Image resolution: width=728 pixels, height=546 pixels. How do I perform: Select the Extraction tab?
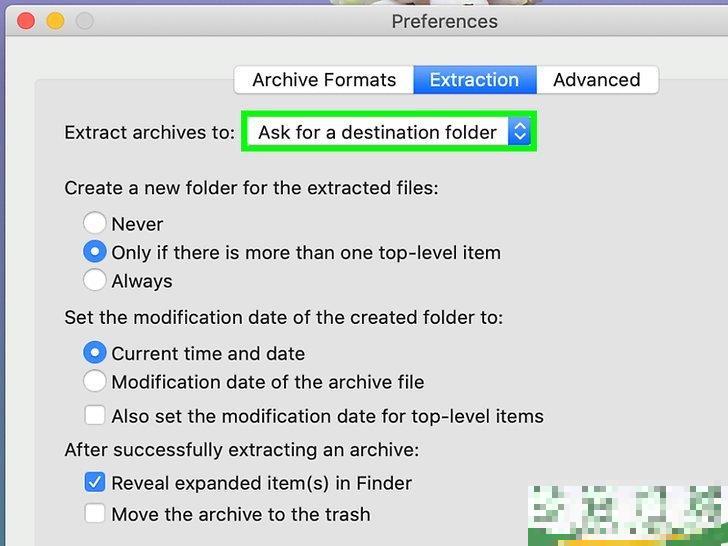pyautogui.click(x=474, y=80)
